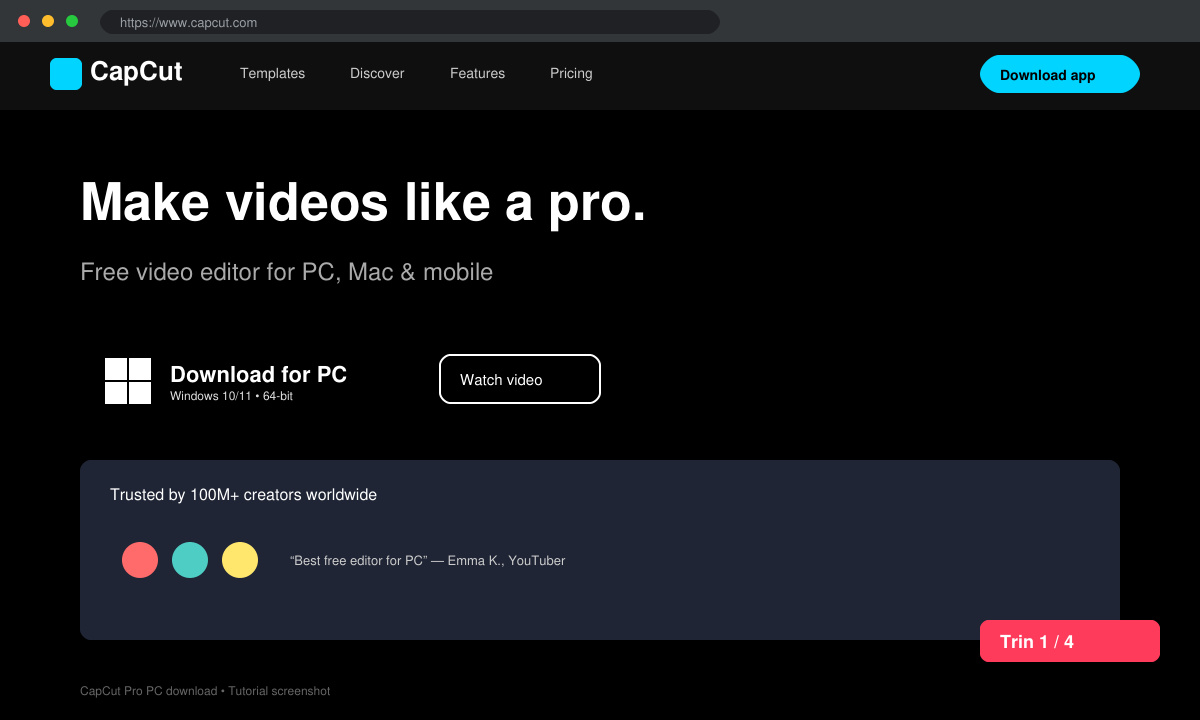Click the Emma K. YouTuber testimonial quote
Viewport: 1200px width, 720px height.
tap(427, 561)
